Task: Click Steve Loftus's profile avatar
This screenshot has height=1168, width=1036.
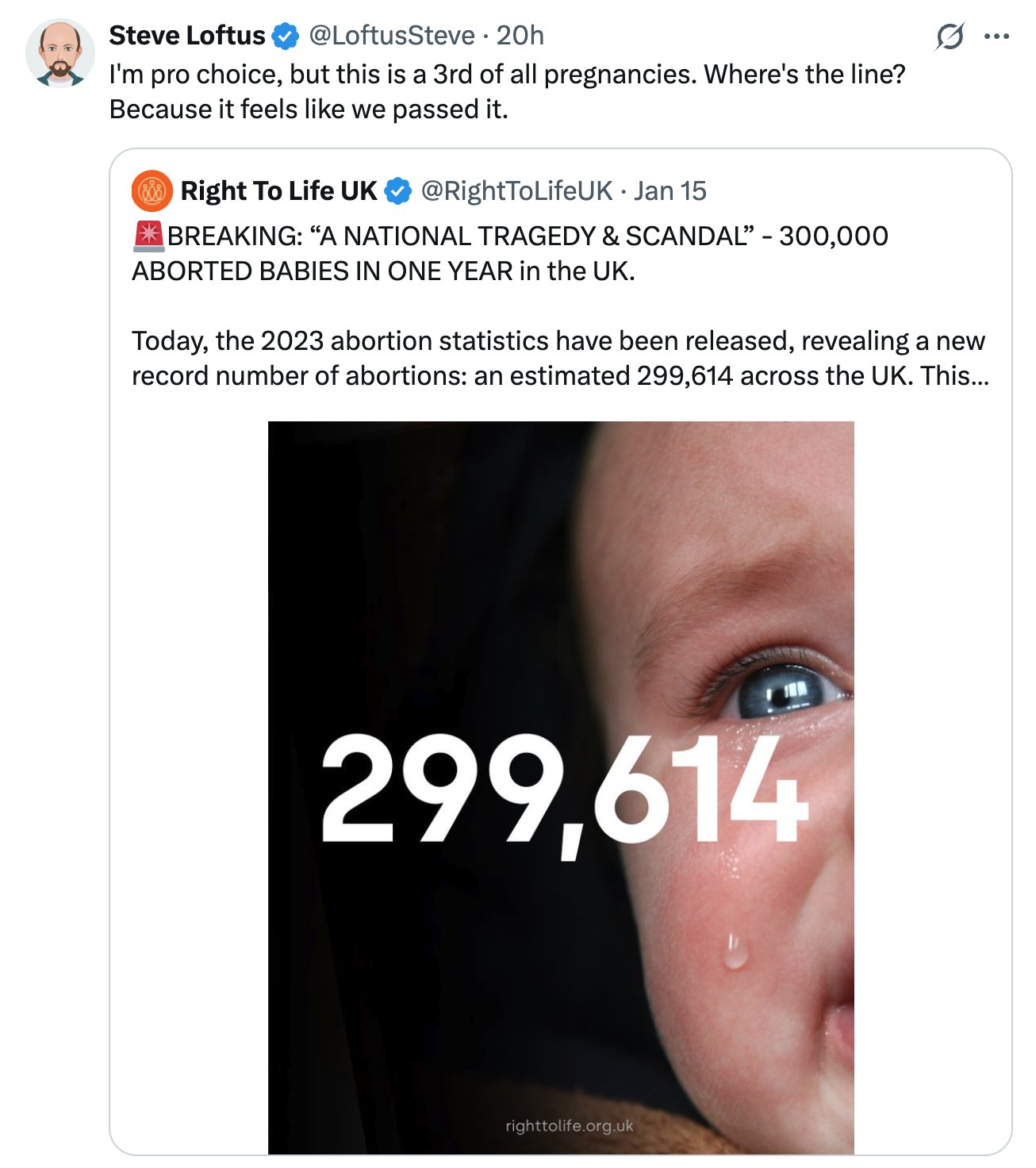Action: (x=59, y=54)
